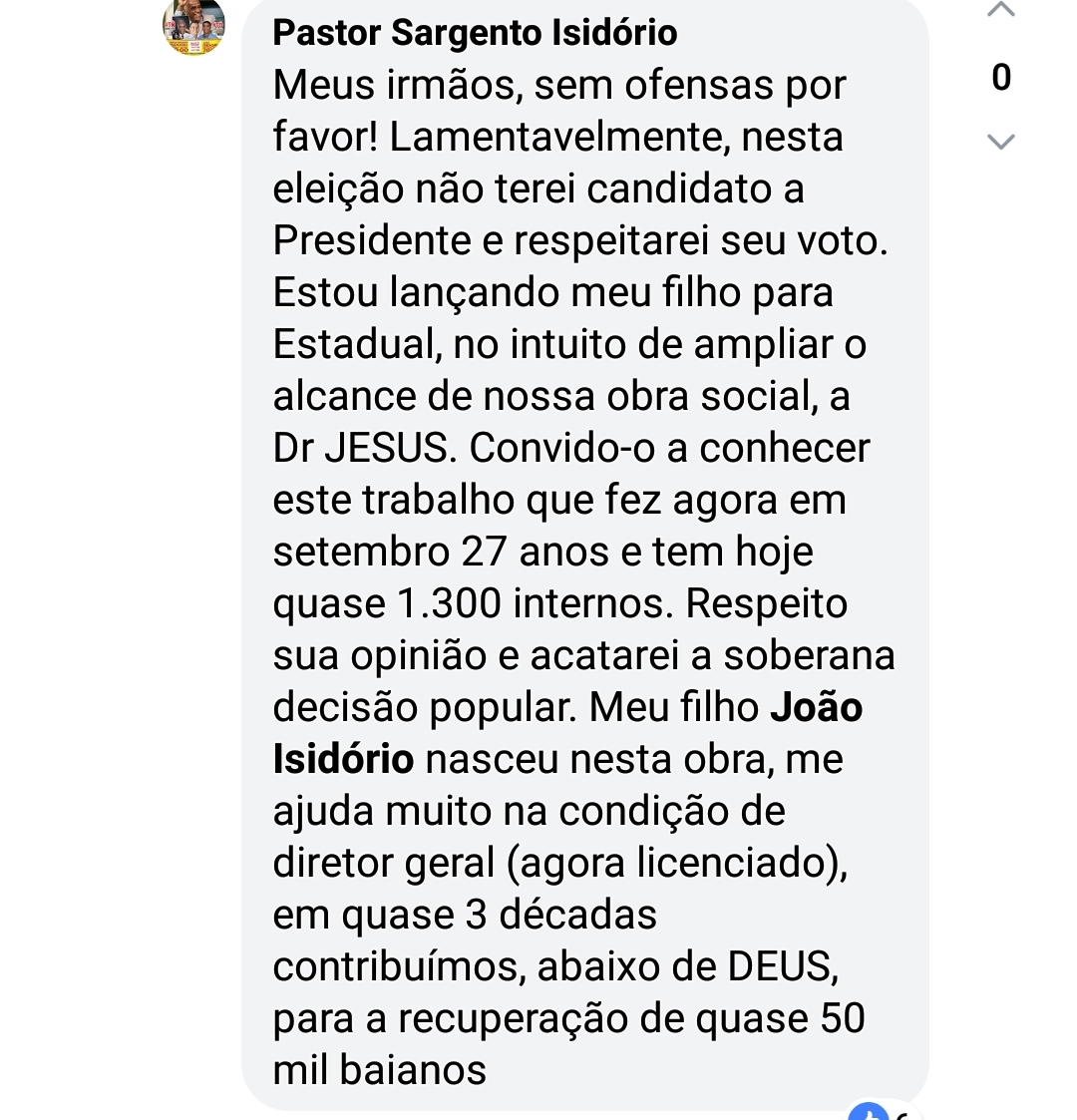This screenshot has height=1120, width=1077.
Task: Click the text "setembro 27 anos"
Action: [x=441, y=552]
